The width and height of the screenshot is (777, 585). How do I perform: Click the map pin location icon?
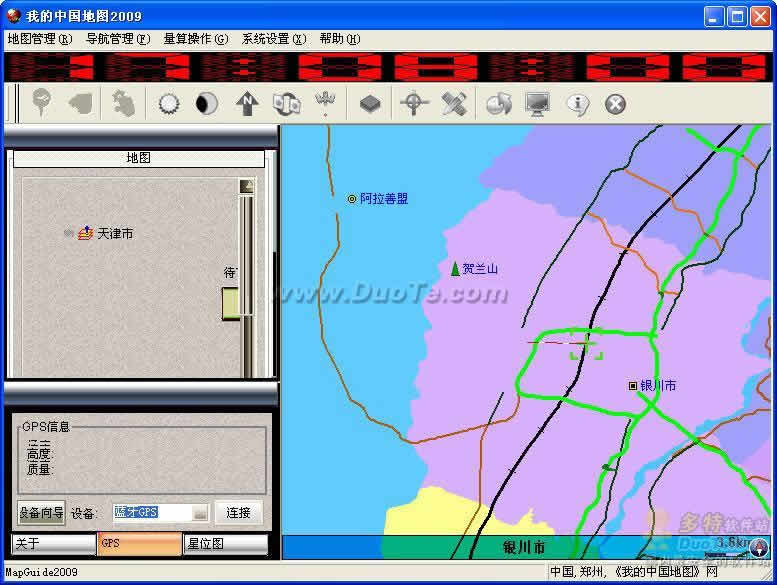click(41, 103)
